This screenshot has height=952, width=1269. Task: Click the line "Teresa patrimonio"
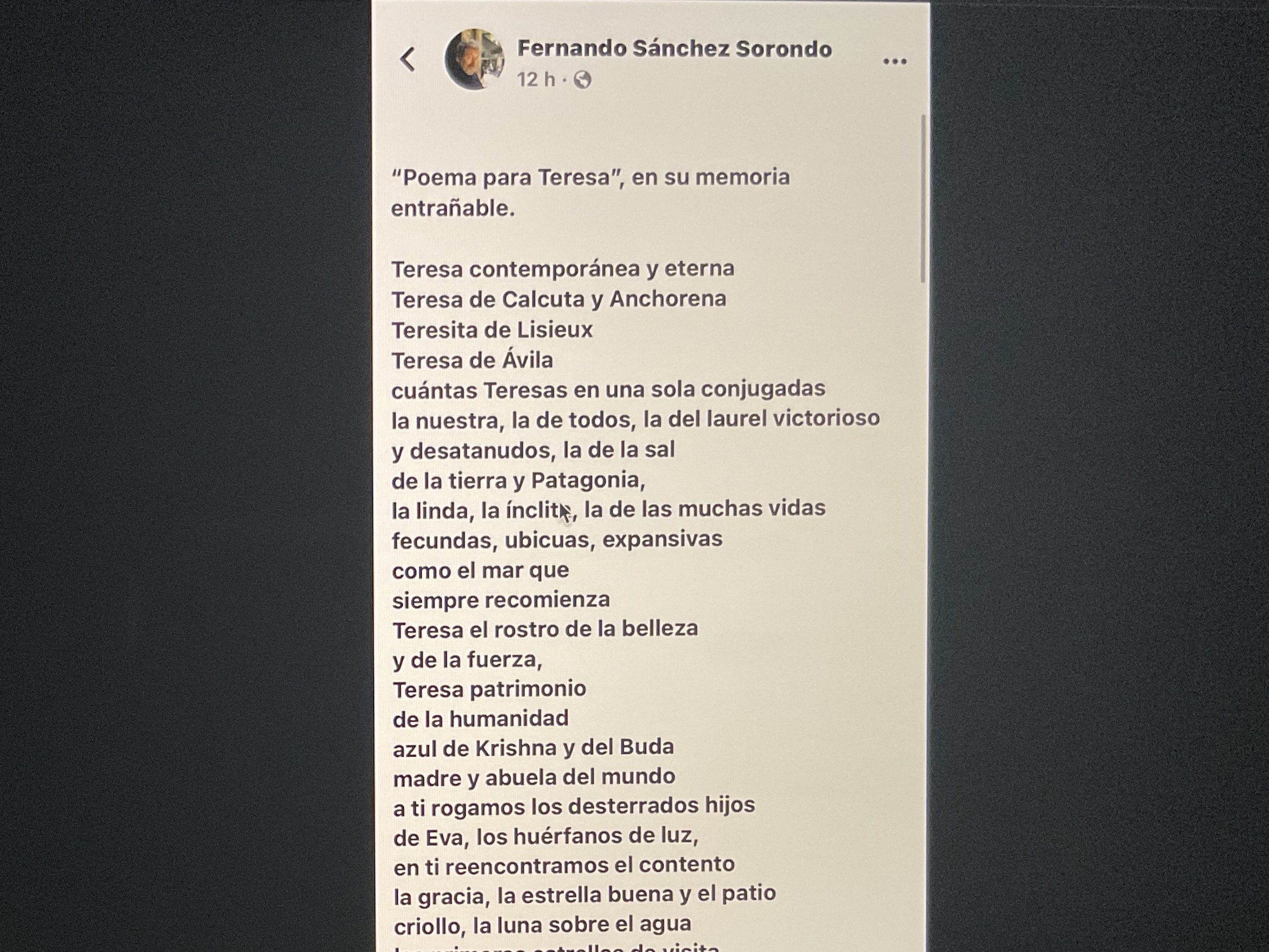tap(489, 689)
